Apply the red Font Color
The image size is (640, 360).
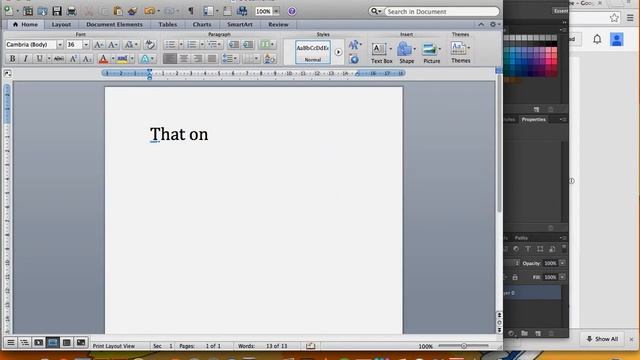[x=103, y=59]
